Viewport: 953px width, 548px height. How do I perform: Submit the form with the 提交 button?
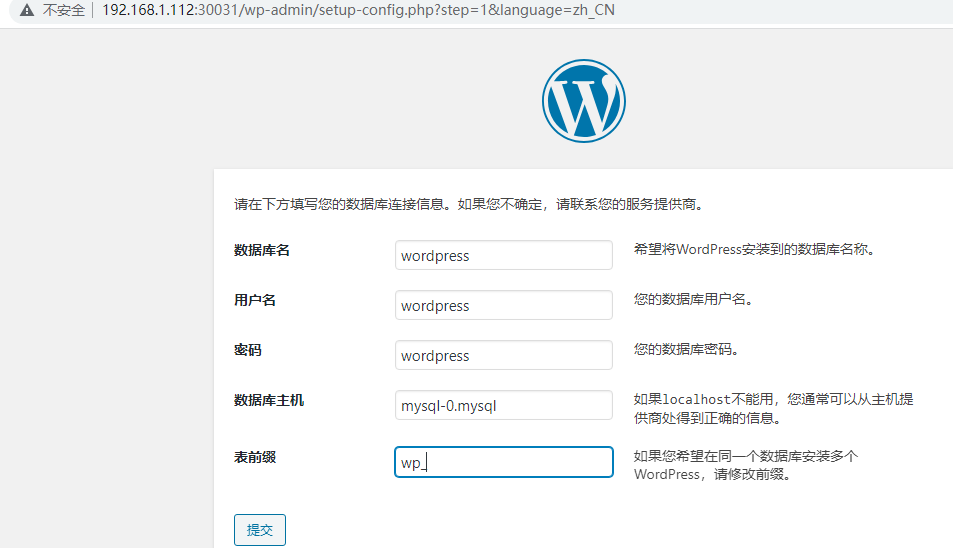(x=260, y=530)
